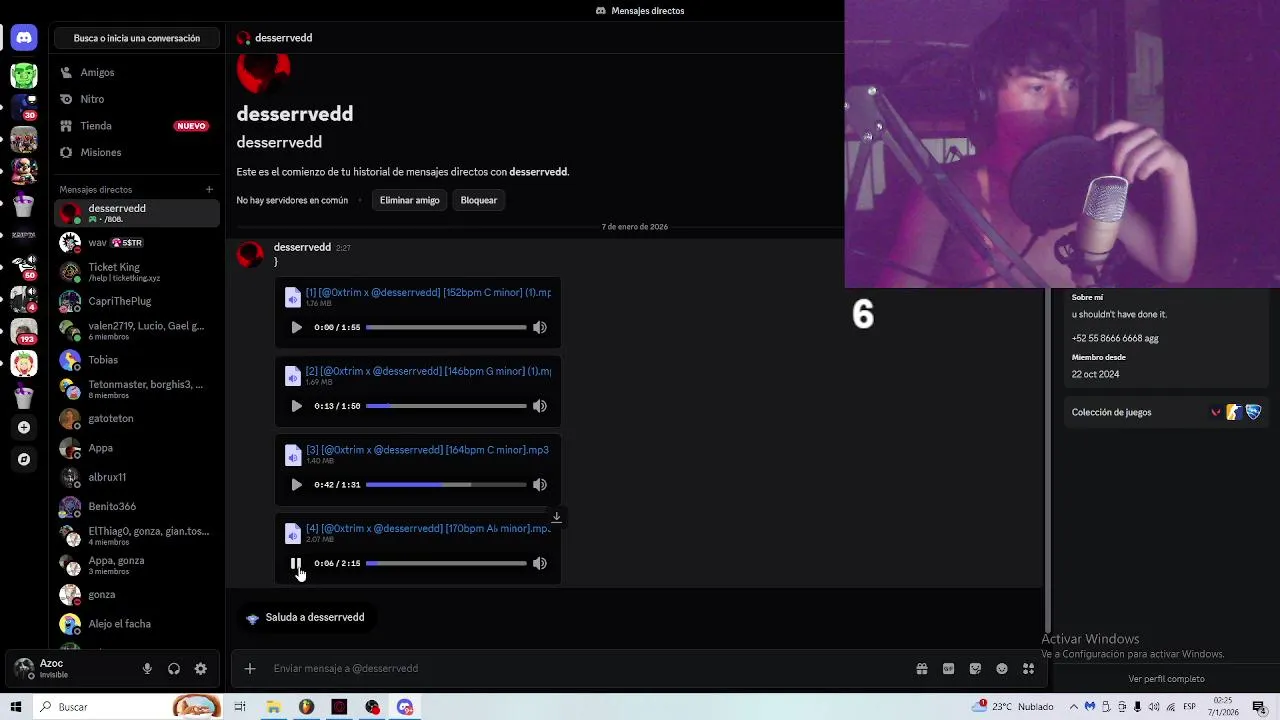Open Amigos friends page
Viewport: 1280px width, 720px height.
click(x=137, y=72)
